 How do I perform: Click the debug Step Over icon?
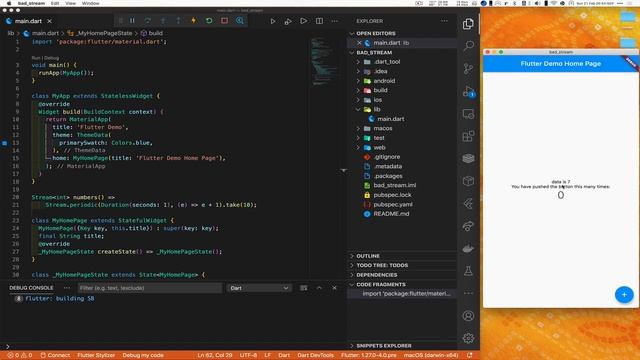point(148,20)
